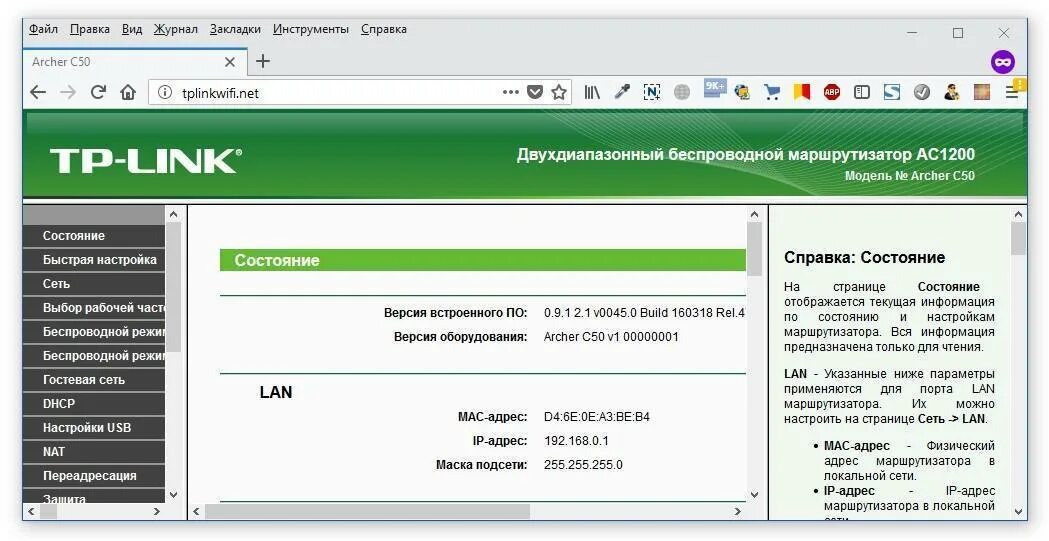Click the IP address 192.168.0.1 value
Image resolution: width=1049 pixels, height=541 pixels.
tap(576, 441)
